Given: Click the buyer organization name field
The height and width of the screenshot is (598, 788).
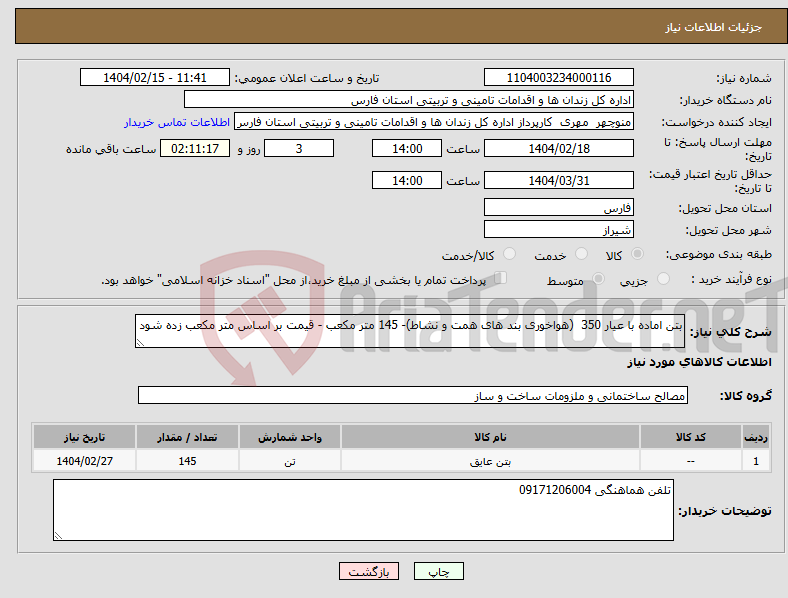Looking at the screenshot, I should pos(409,100).
